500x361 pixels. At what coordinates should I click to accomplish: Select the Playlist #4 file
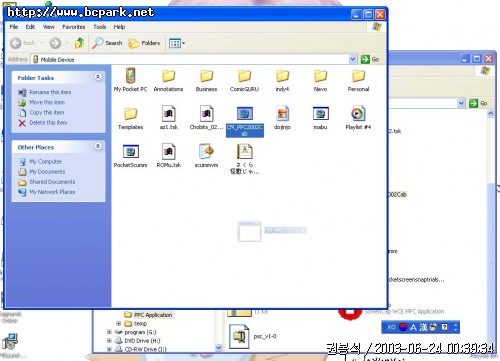[x=358, y=117]
